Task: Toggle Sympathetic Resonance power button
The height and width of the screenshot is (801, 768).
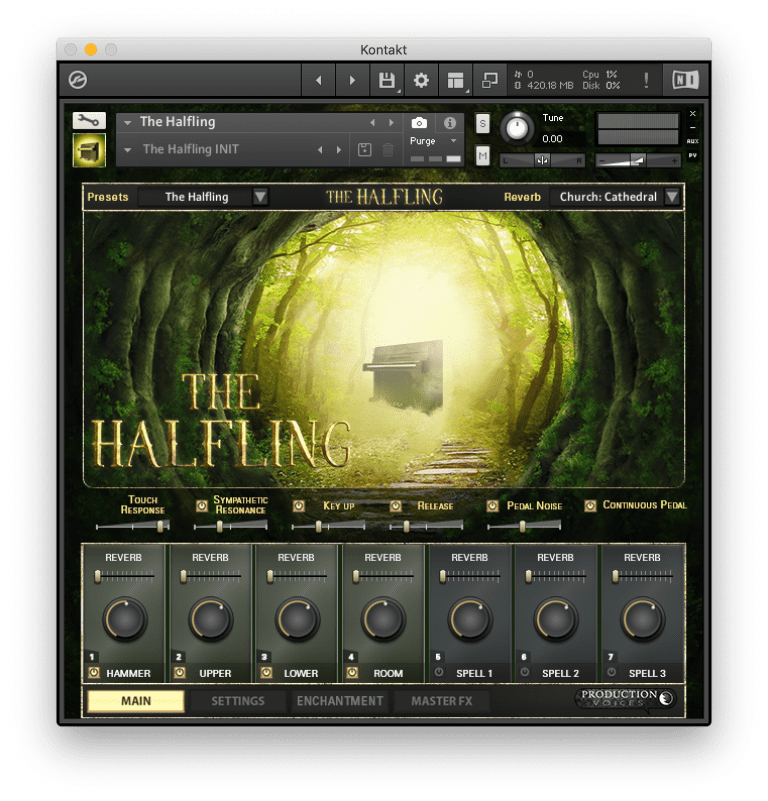Action: [202, 506]
